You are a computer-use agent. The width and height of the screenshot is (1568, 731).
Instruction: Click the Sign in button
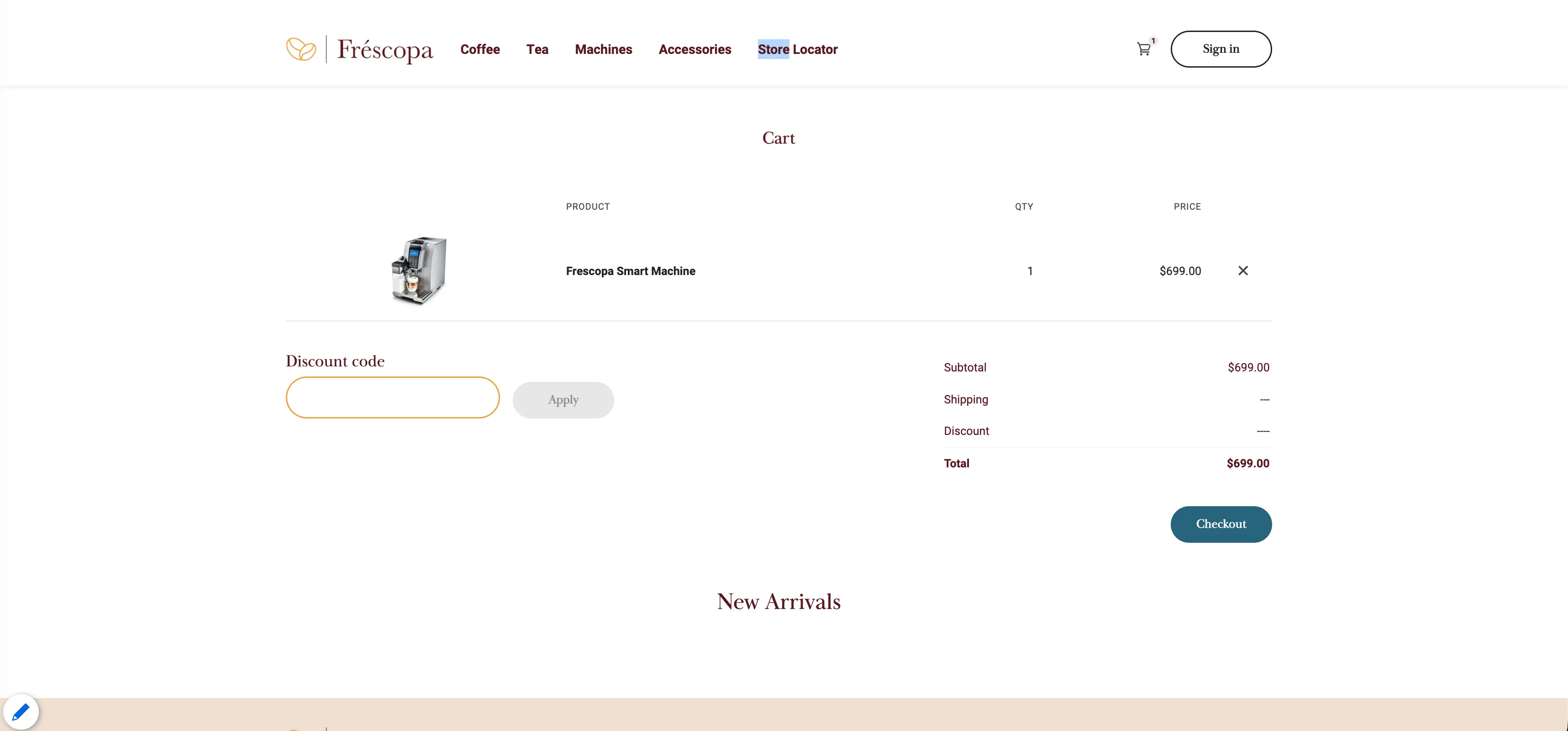[x=1221, y=49]
